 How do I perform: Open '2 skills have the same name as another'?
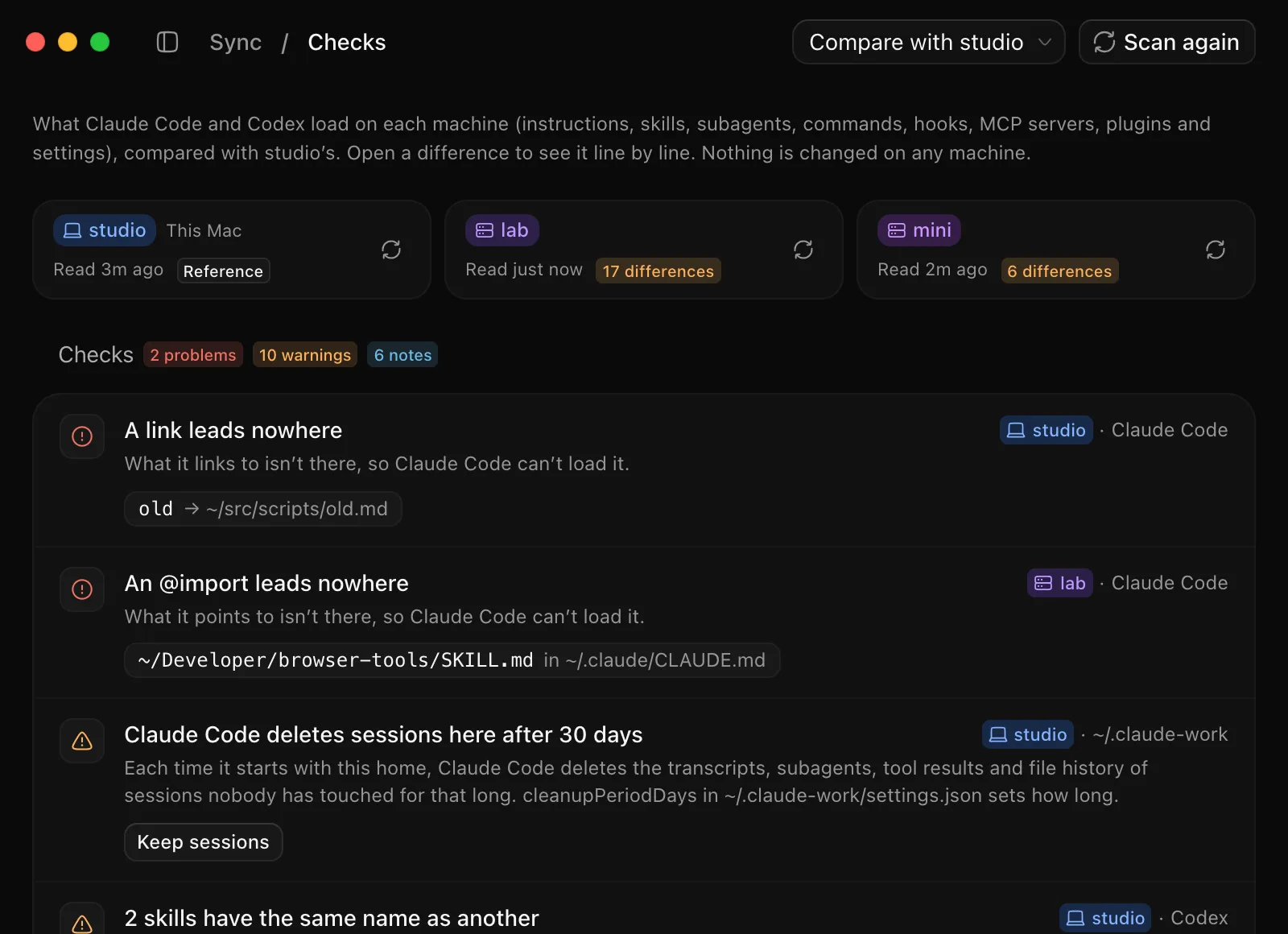pyautogui.click(x=332, y=918)
